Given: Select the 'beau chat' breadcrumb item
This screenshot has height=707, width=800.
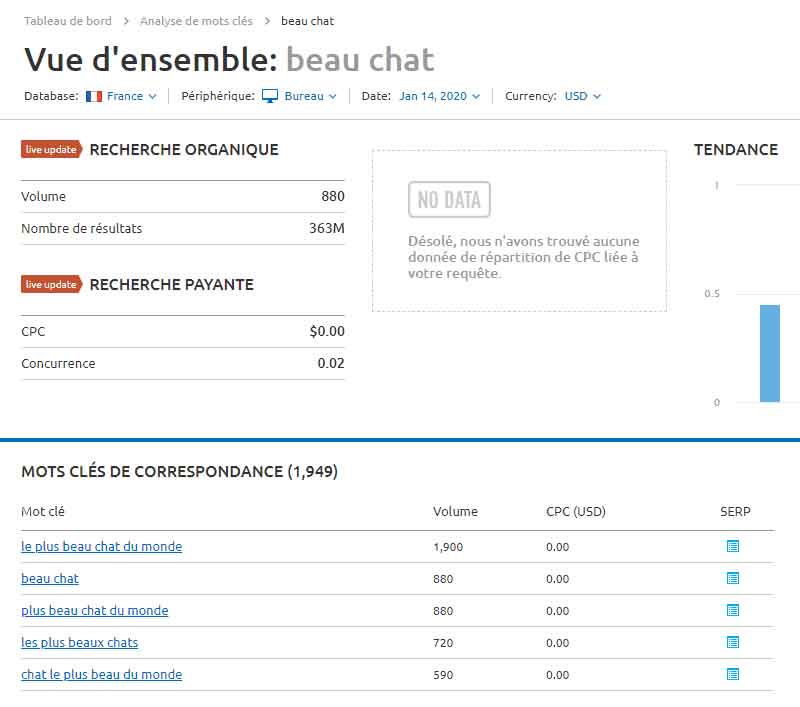Looking at the screenshot, I should [x=307, y=21].
